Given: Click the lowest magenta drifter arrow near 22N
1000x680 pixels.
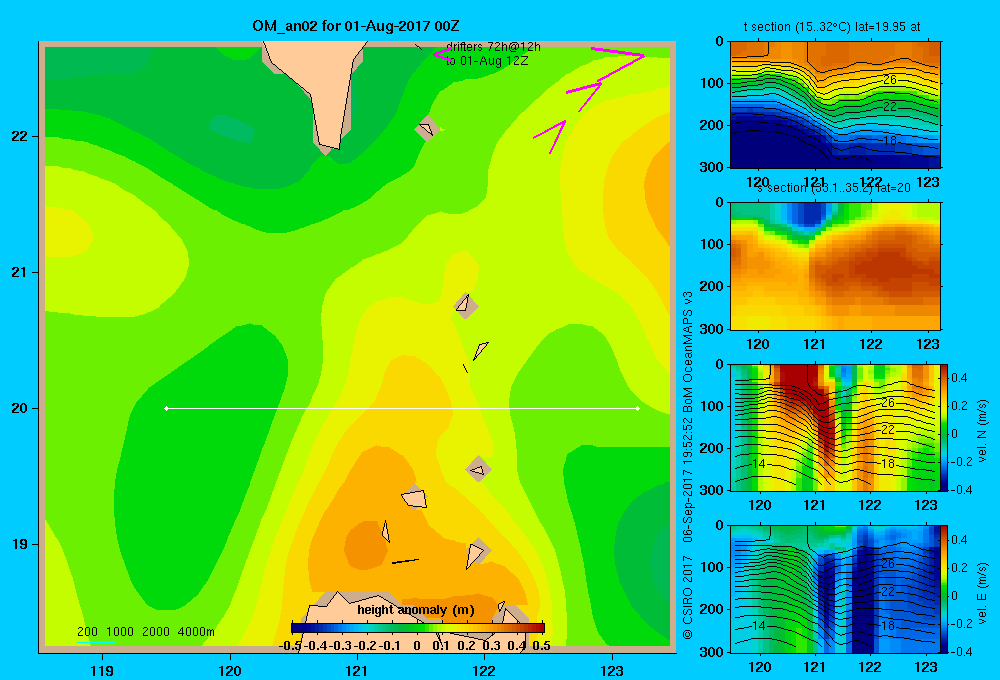Looking at the screenshot, I should (x=550, y=136).
